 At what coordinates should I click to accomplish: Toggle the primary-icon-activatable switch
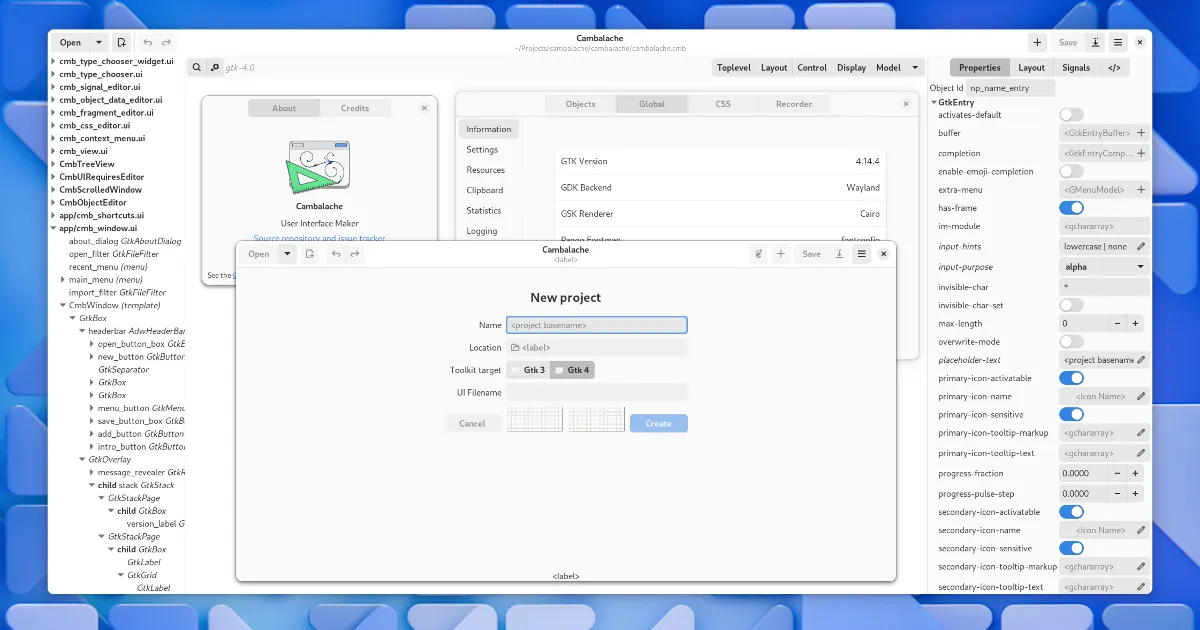click(1071, 378)
